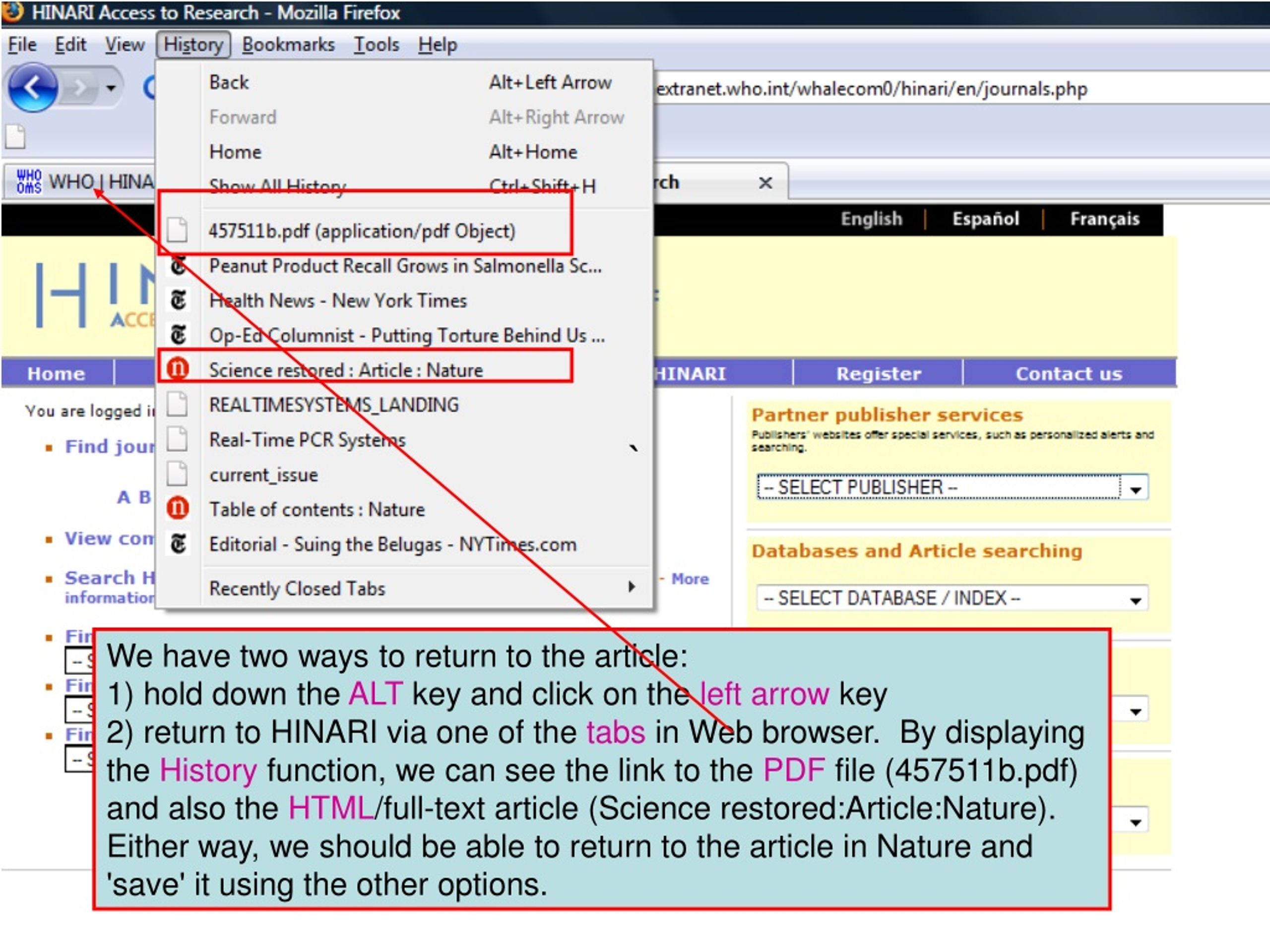The width and height of the screenshot is (1270, 952).
Task: Open Op-Ed Columnist history entry
Action: pos(404,335)
